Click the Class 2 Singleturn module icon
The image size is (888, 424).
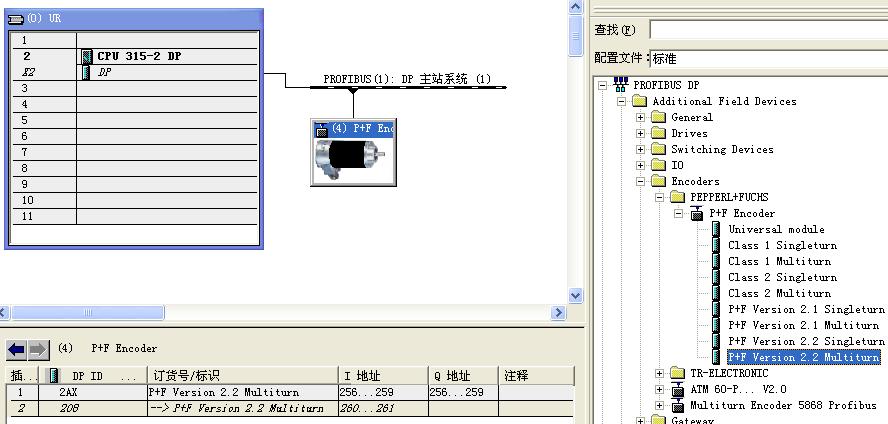tap(716, 277)
